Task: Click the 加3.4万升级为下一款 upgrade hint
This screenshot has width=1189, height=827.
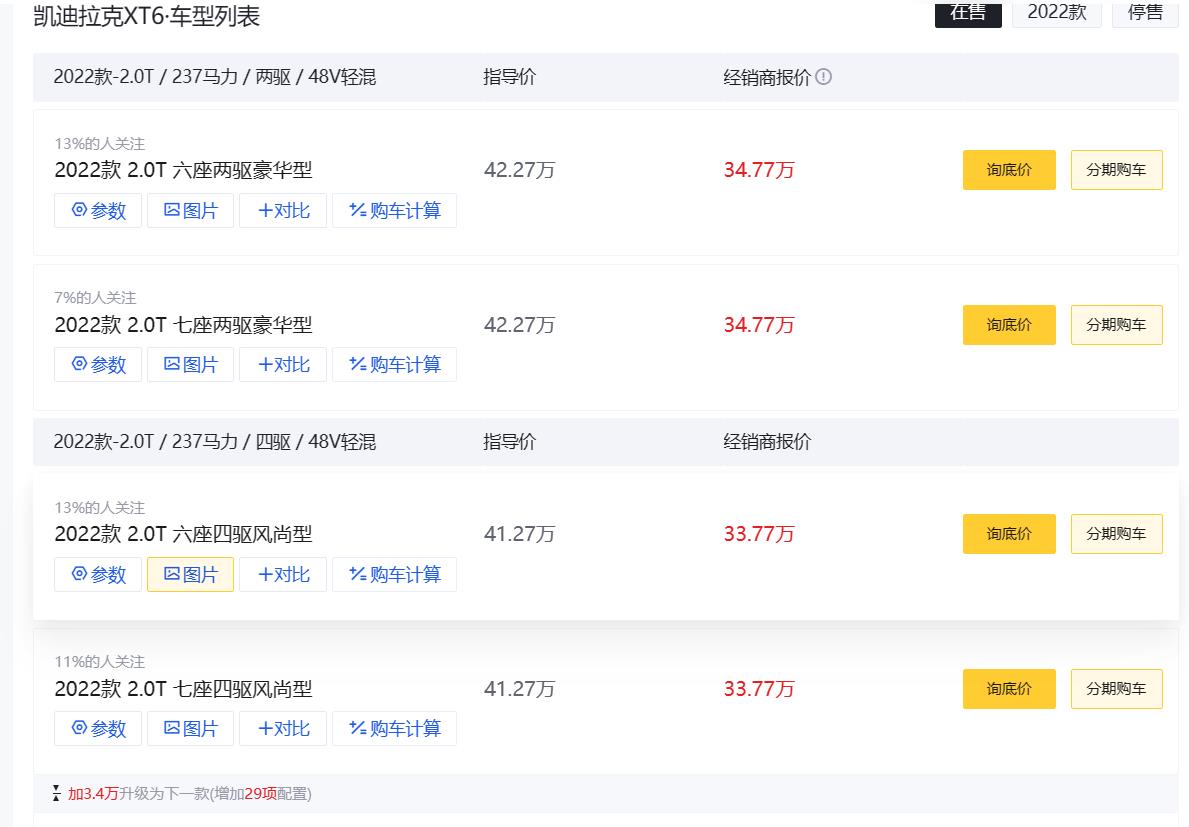Action: pos(188,794)
